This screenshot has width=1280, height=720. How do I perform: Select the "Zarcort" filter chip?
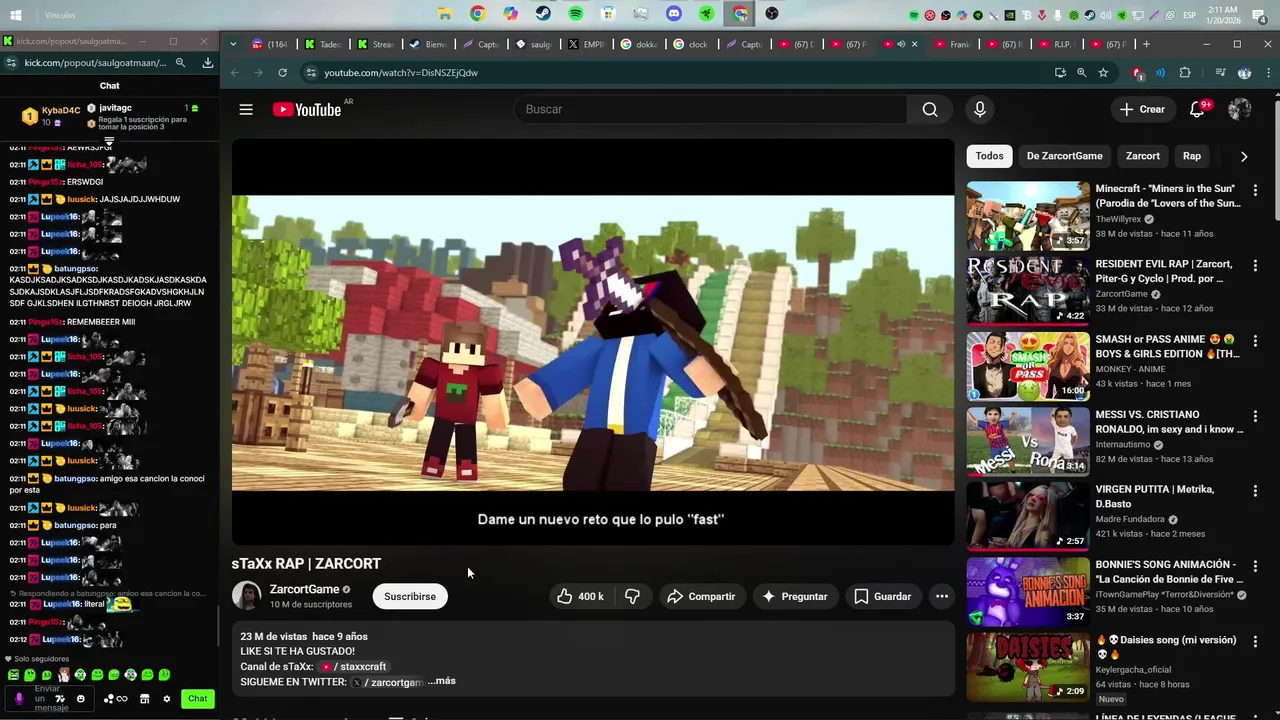tap(1143, 156)
